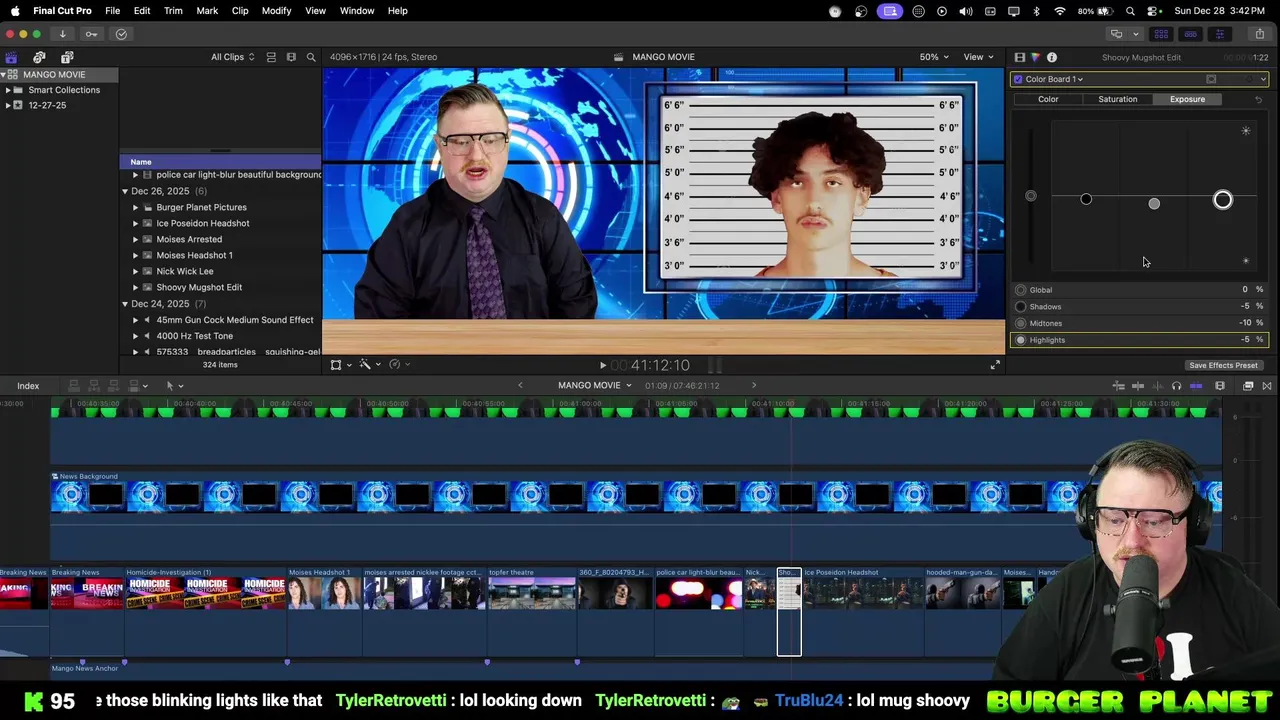
Task: Open the viewer 50% zoom dropdown
Action: 934,57
